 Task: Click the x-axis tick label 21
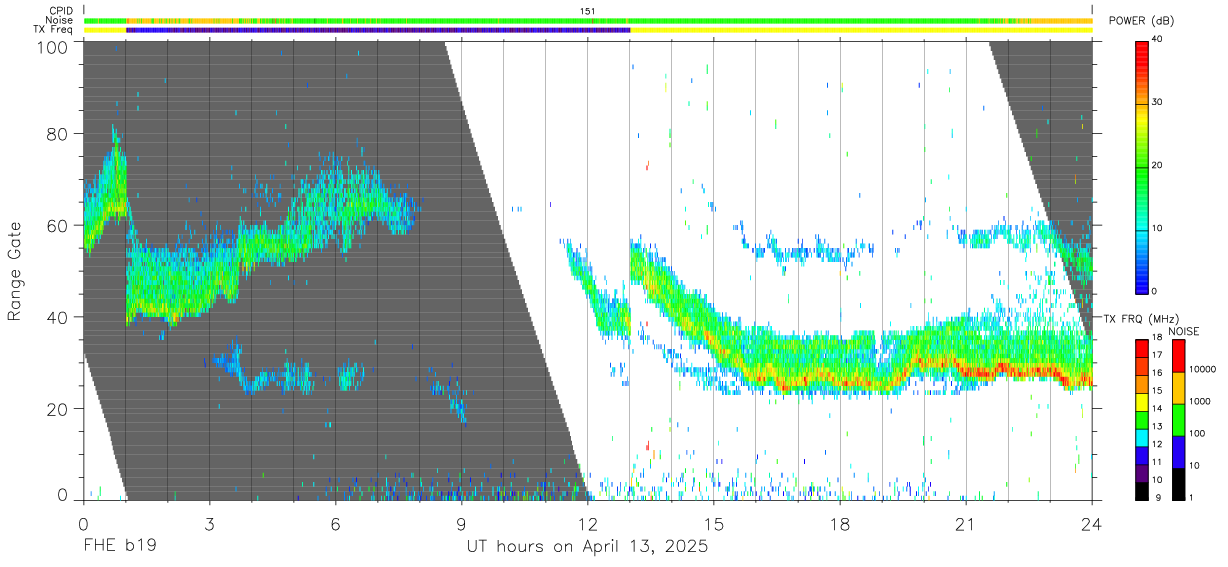(966, 524)
